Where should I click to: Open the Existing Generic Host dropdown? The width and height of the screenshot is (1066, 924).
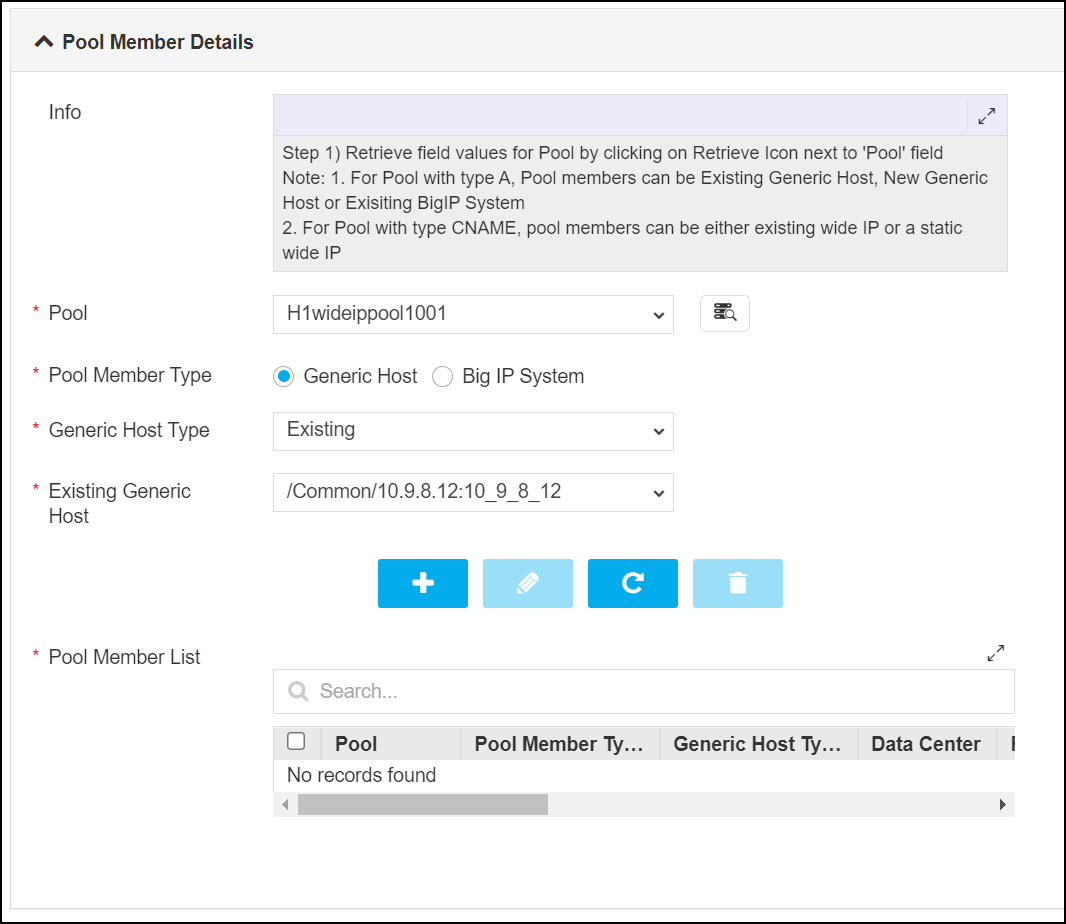click(473, 492)
